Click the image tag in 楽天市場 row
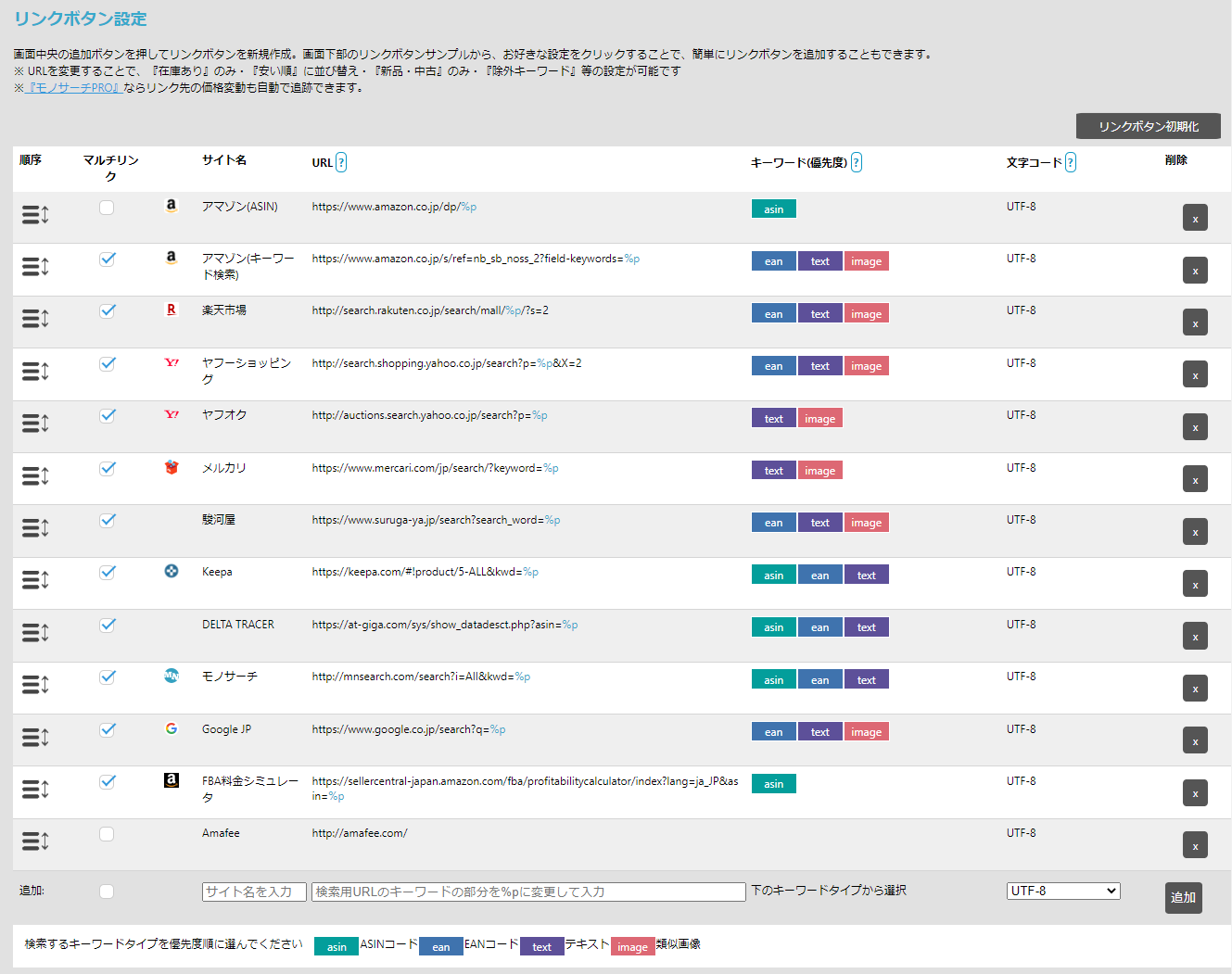Screen dimensions: 1232x974 click(x=867, y=313)
